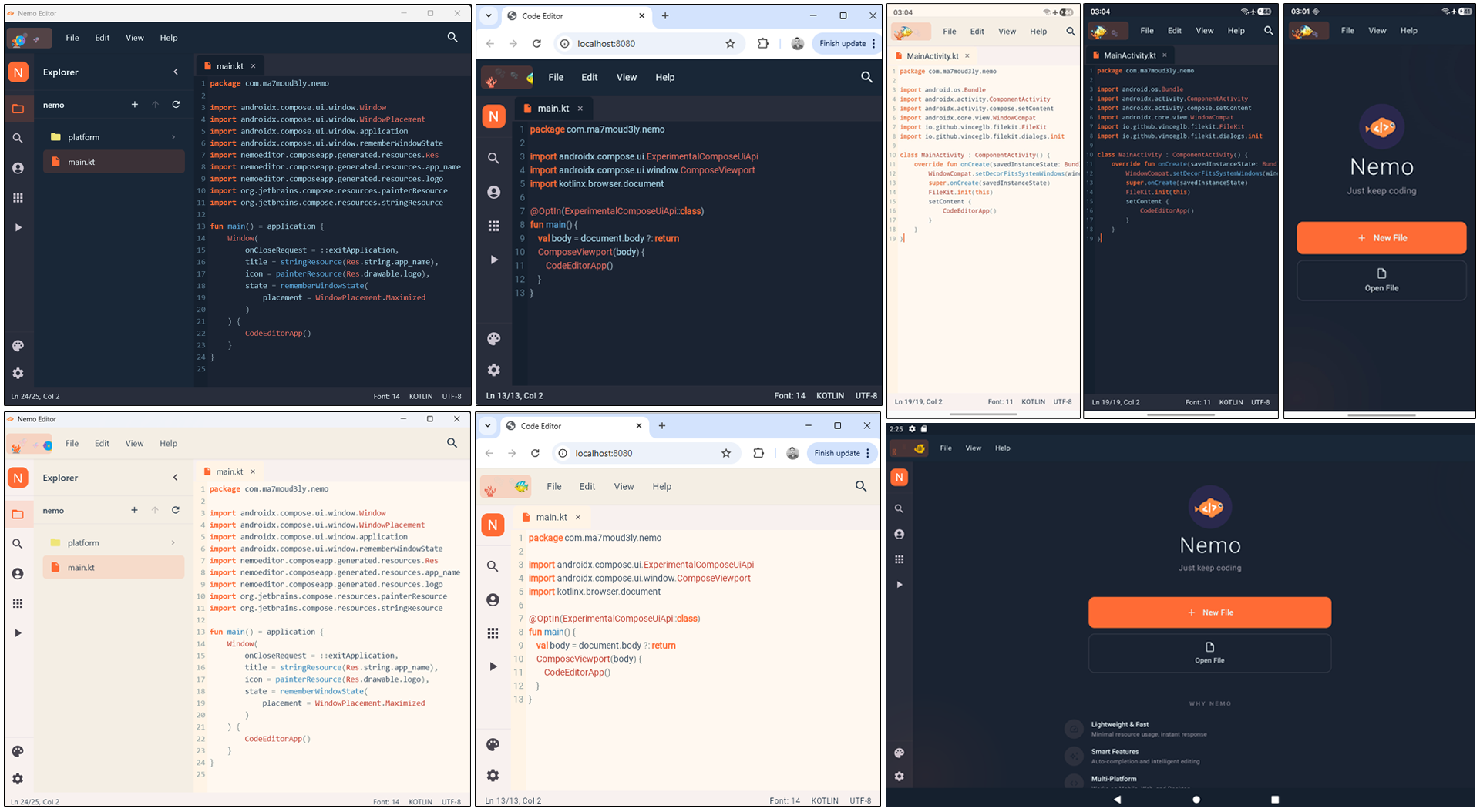The height and width of the screenshot is (812, 1480).
Task: Click search icon in light phone editor menu bar
Action: [x=1071, y=32]
